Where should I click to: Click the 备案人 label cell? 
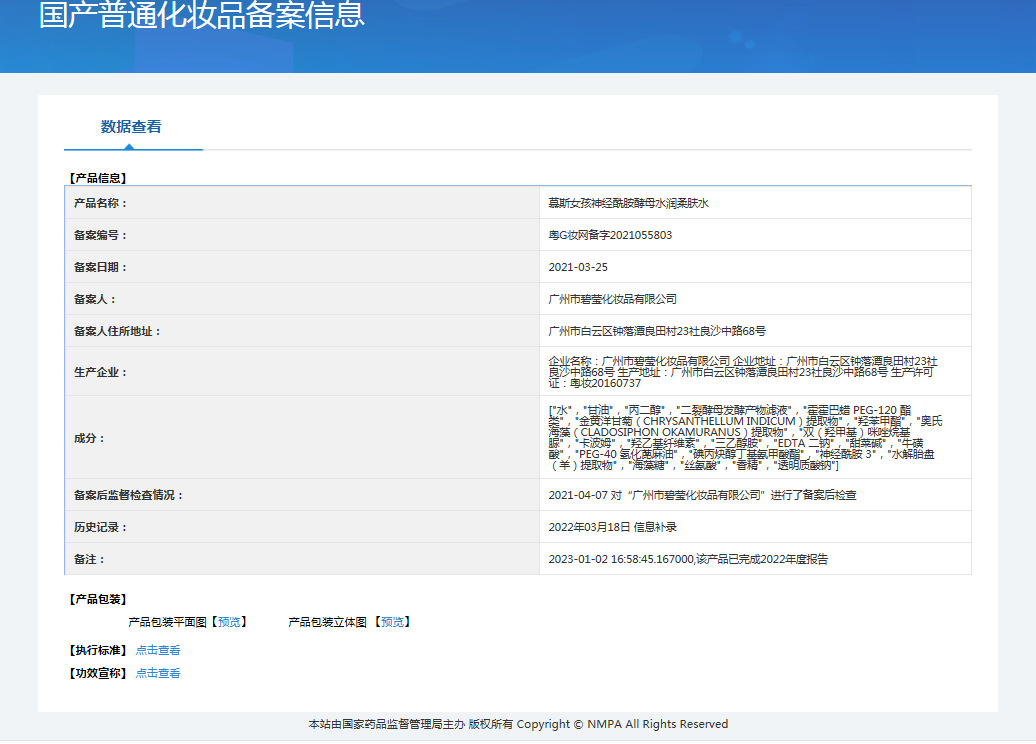tap(302, 299)
